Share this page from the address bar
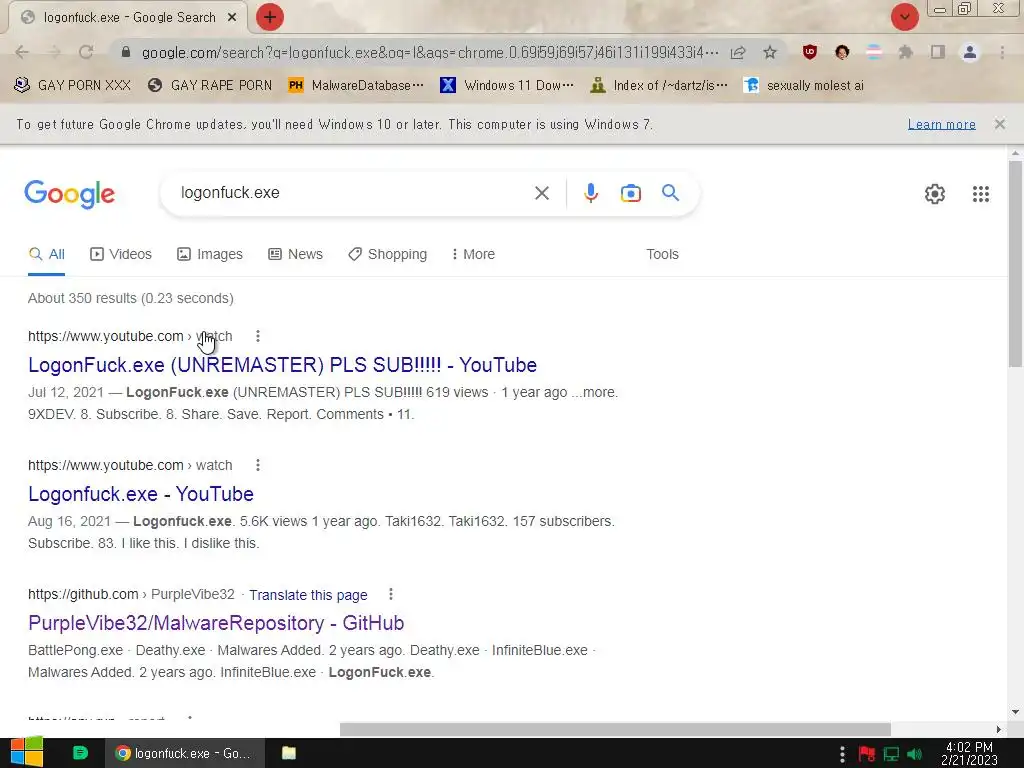The width and height of the screenshot is (1024, 768). [x=738, y=52]
